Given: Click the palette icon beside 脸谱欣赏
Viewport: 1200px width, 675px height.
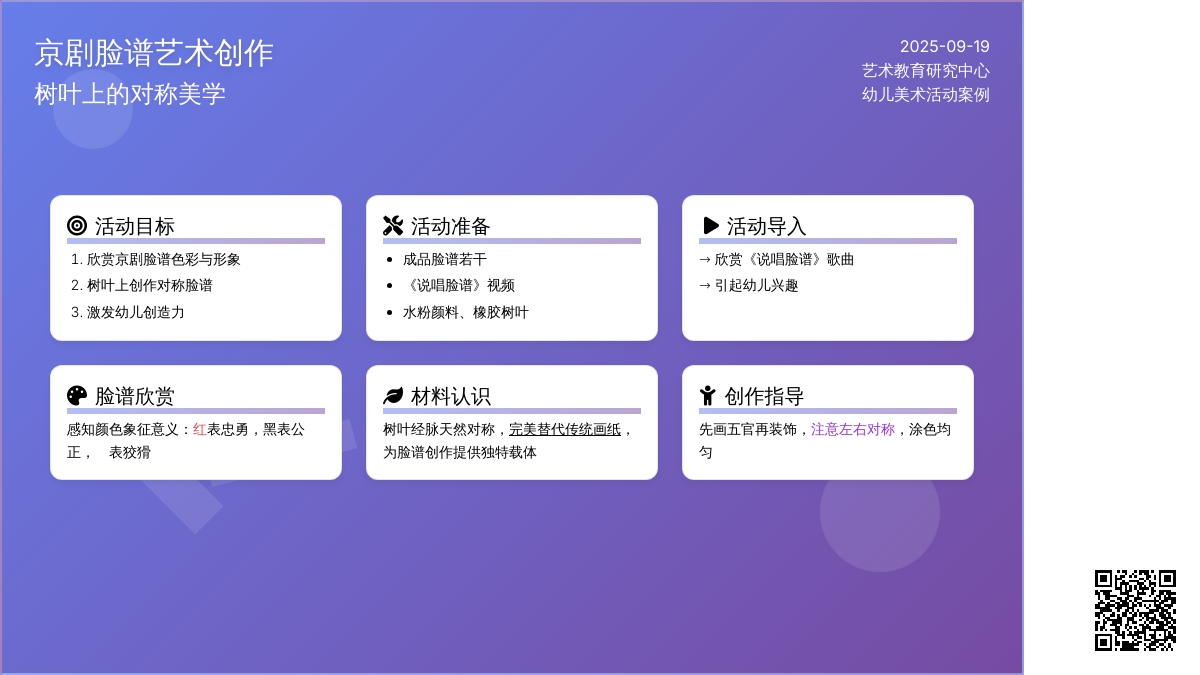Looking at the screenshot, I should click(x=77, y=396).
